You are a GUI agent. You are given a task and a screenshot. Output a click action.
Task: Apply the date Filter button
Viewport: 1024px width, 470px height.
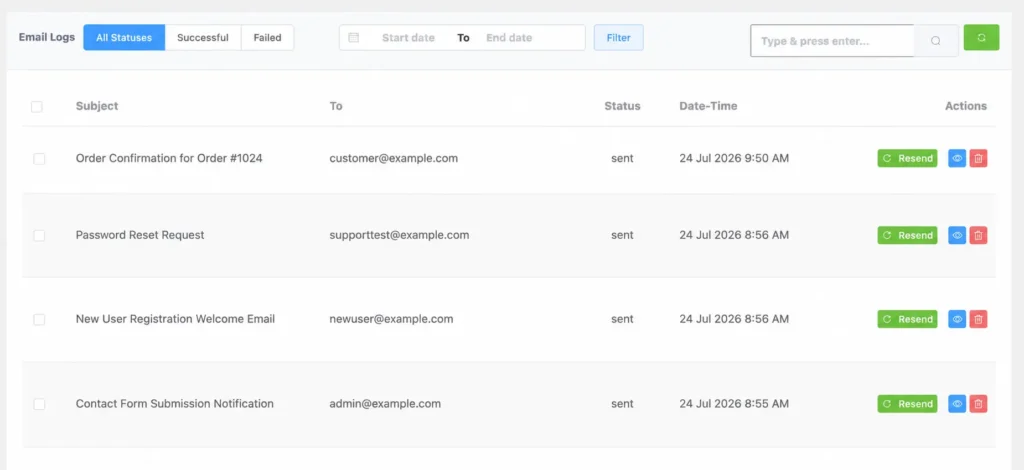pos(618,38)
